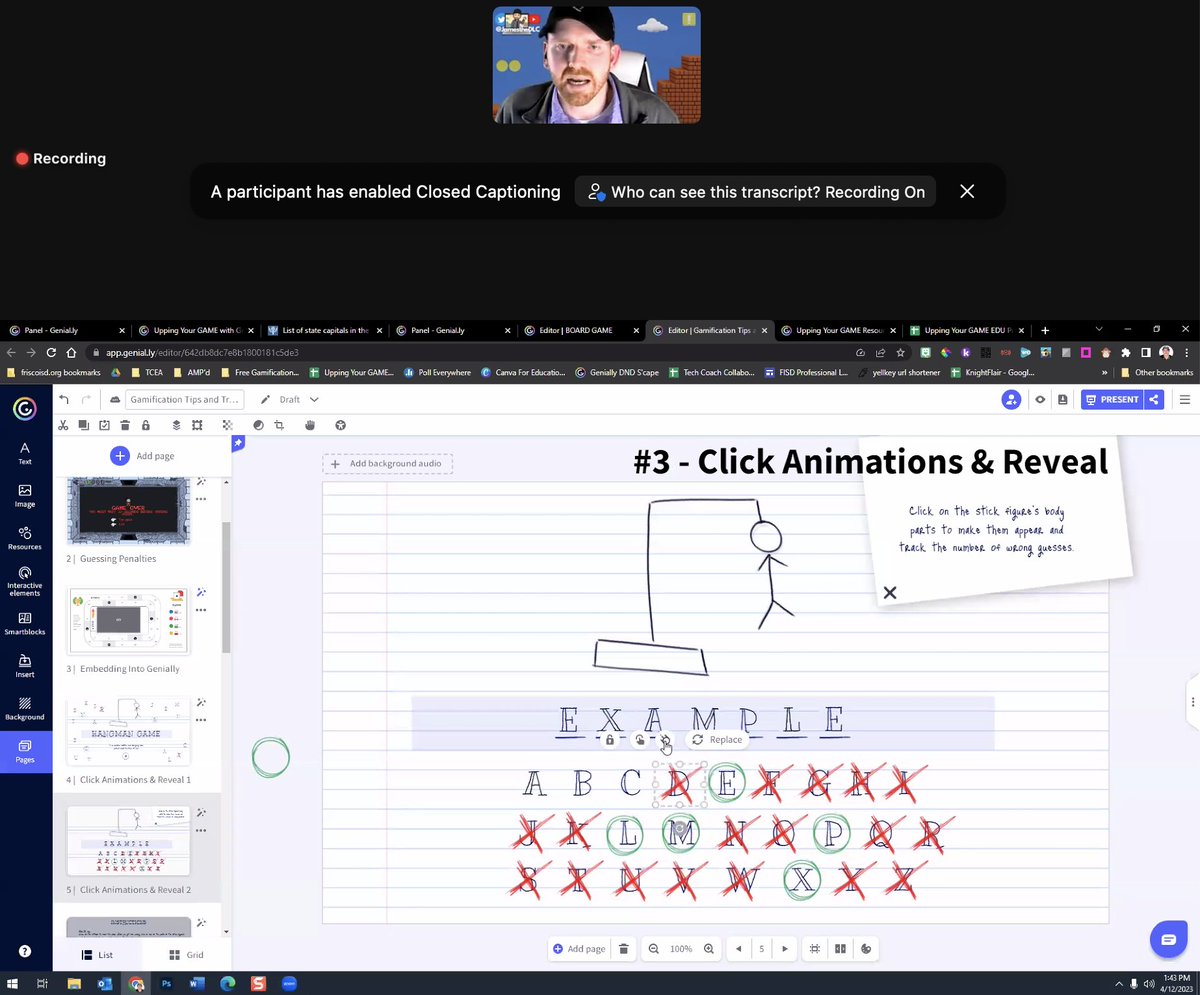Screen dimensions: 1200x995
Task: Open the Image panel in sidebar
Action: point(25,496)
